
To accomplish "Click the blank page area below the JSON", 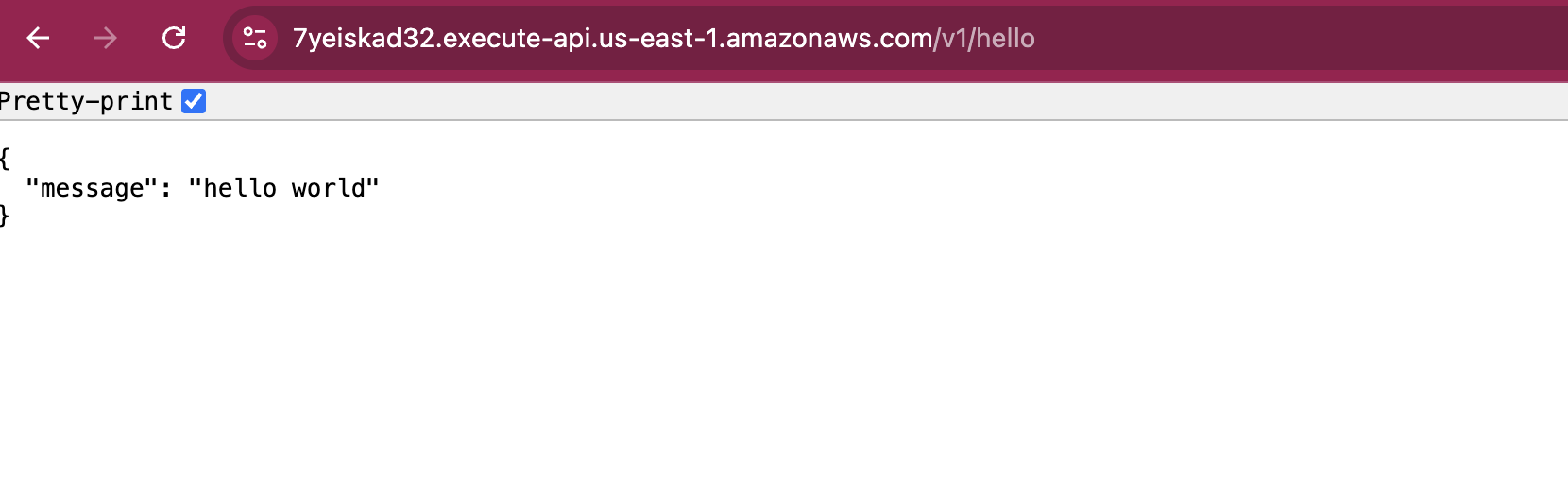I will [756, 378].
